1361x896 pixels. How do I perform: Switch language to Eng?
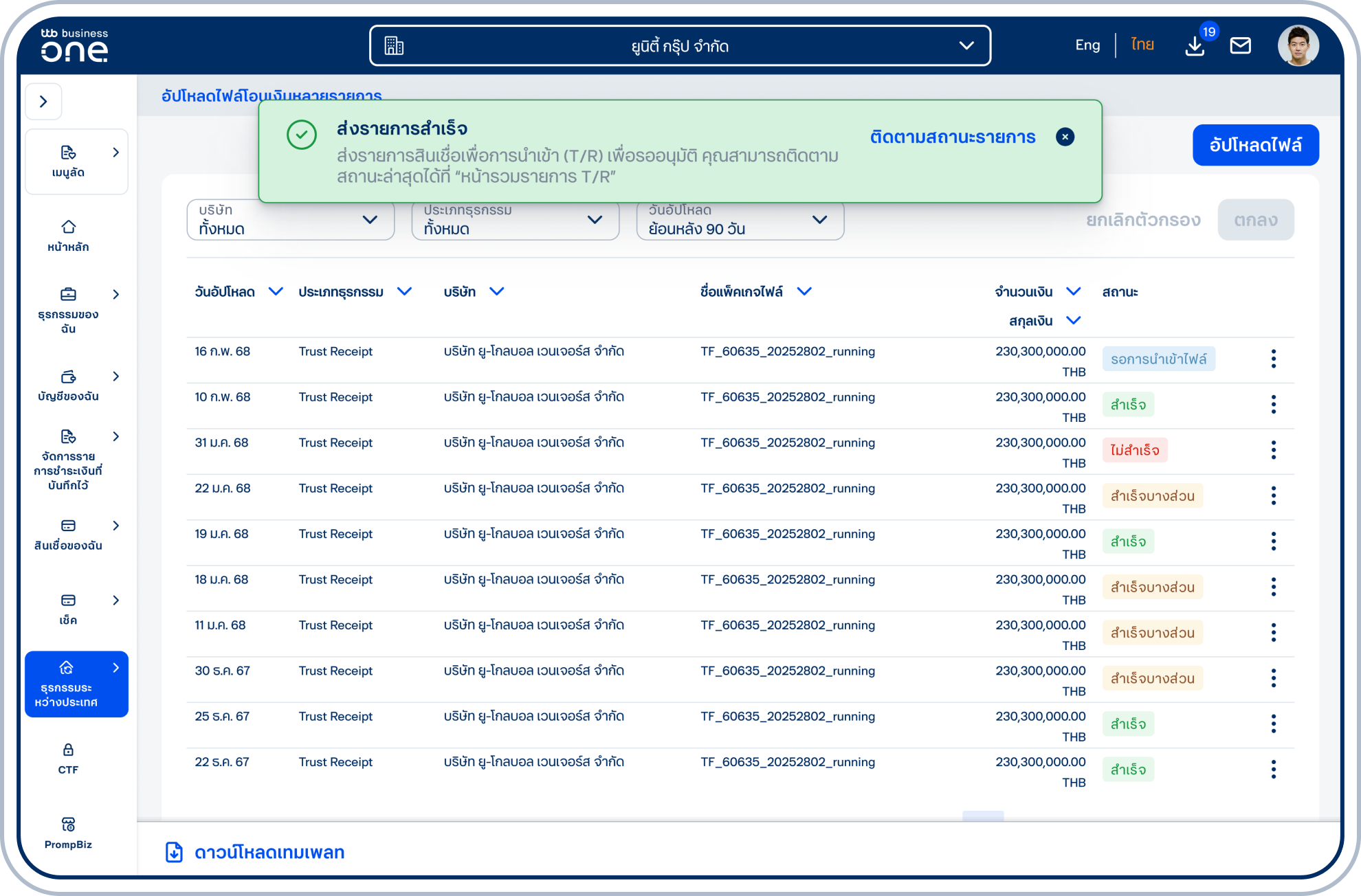point(1087,45)
